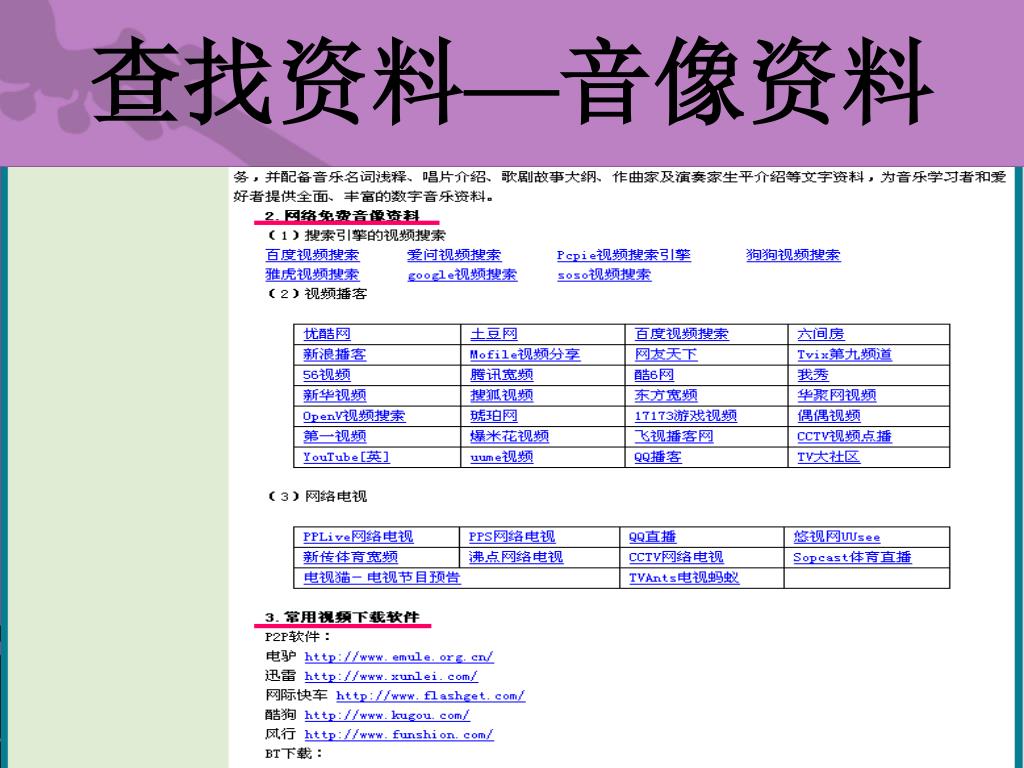Open the emule.org.cn URL for 电驴
Image resolution: width=1024 pixels, height=768 pixels.
tap(399, 657)
